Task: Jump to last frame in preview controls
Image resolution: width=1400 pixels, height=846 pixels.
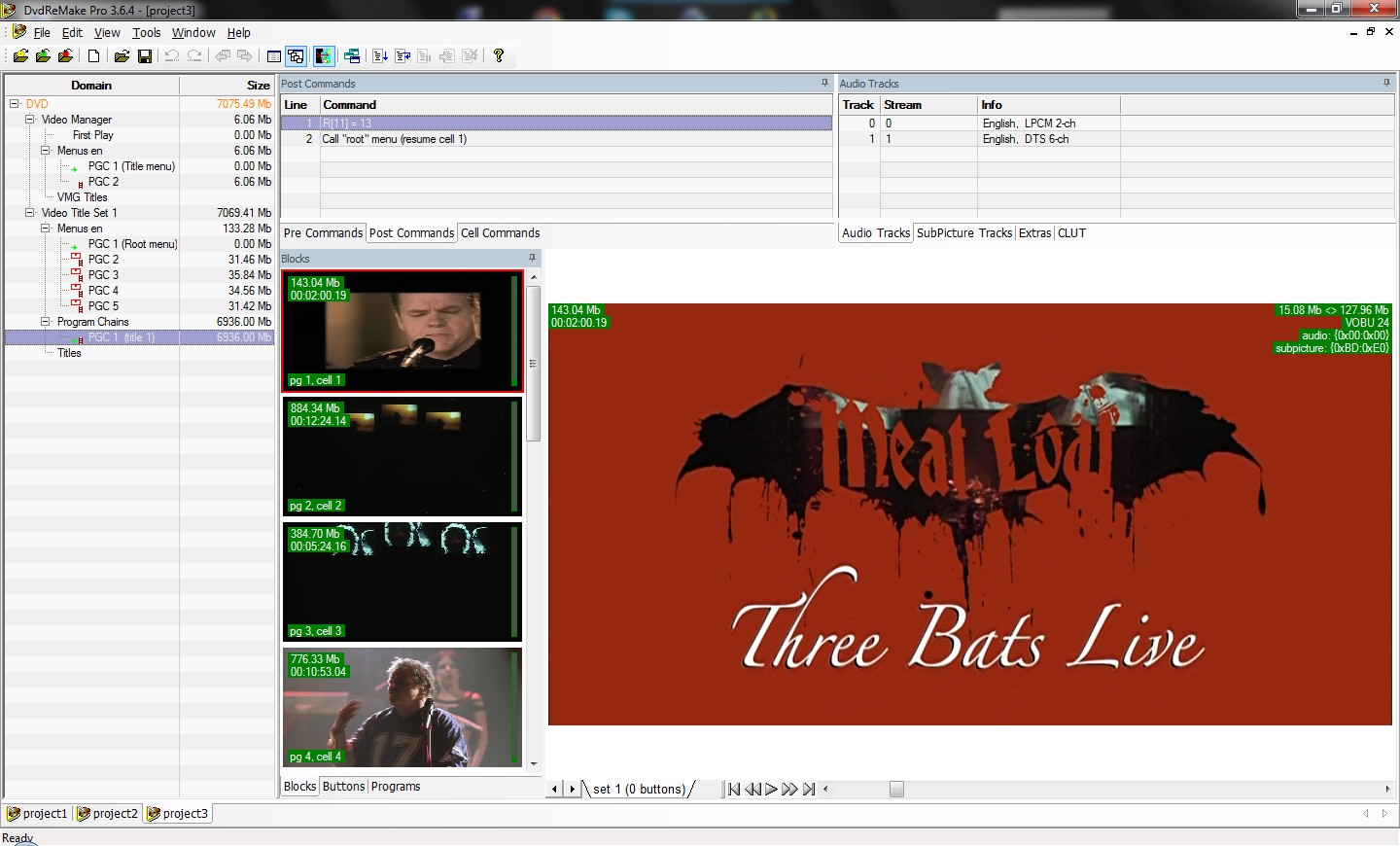Action: 809,789
